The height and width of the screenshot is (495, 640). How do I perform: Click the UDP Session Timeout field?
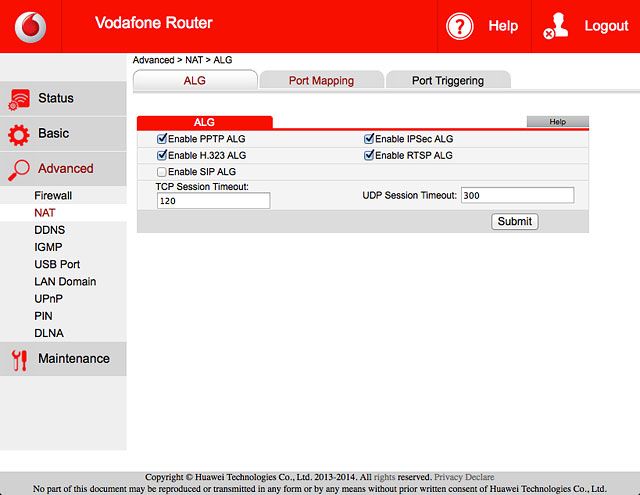pos(518,195)
